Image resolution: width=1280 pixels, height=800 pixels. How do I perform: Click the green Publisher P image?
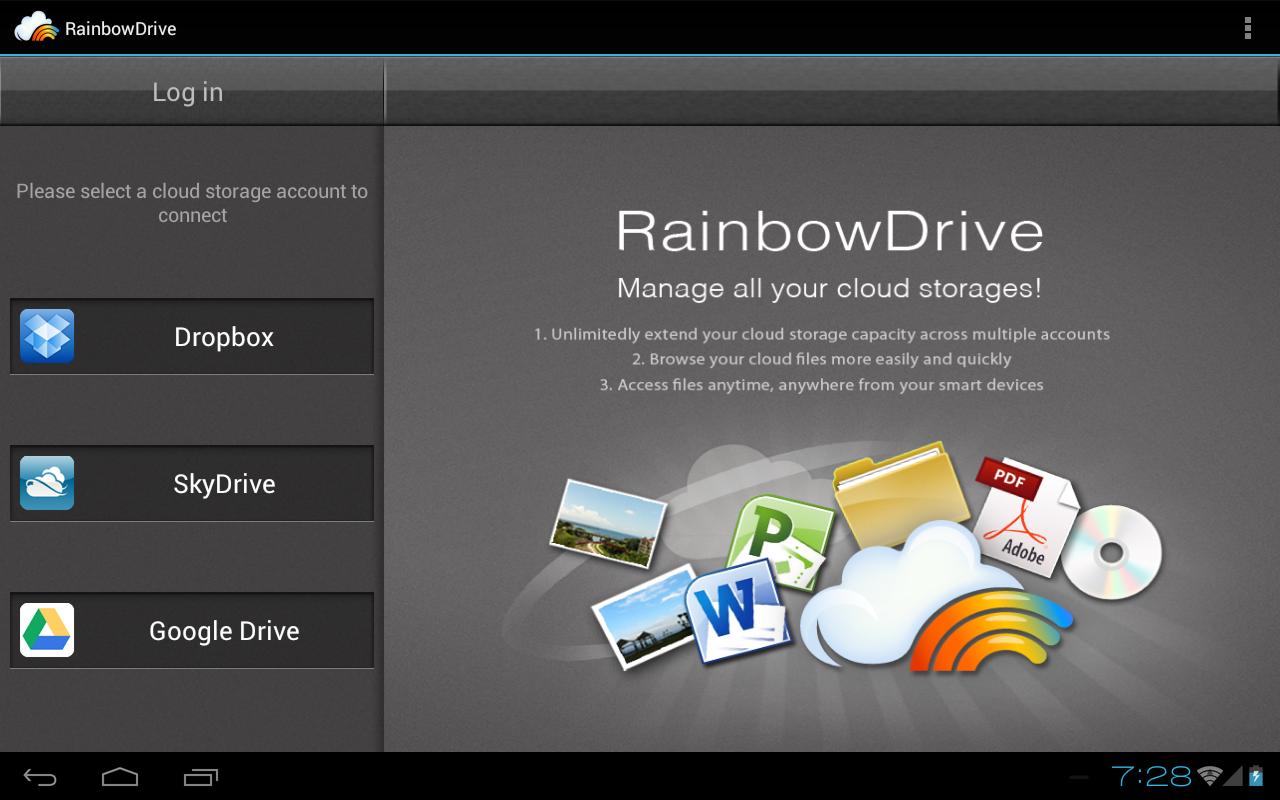pos(780,543)
